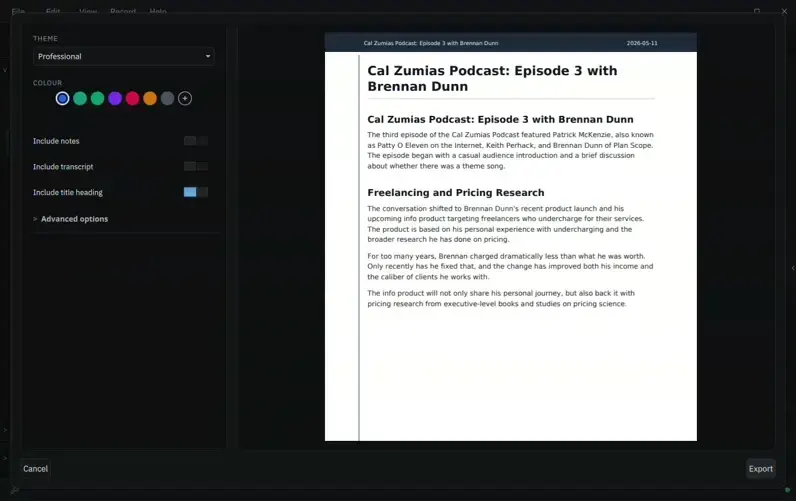
Task: Click the collapse chevron on the right edge
Action: [x=793, y=268]
